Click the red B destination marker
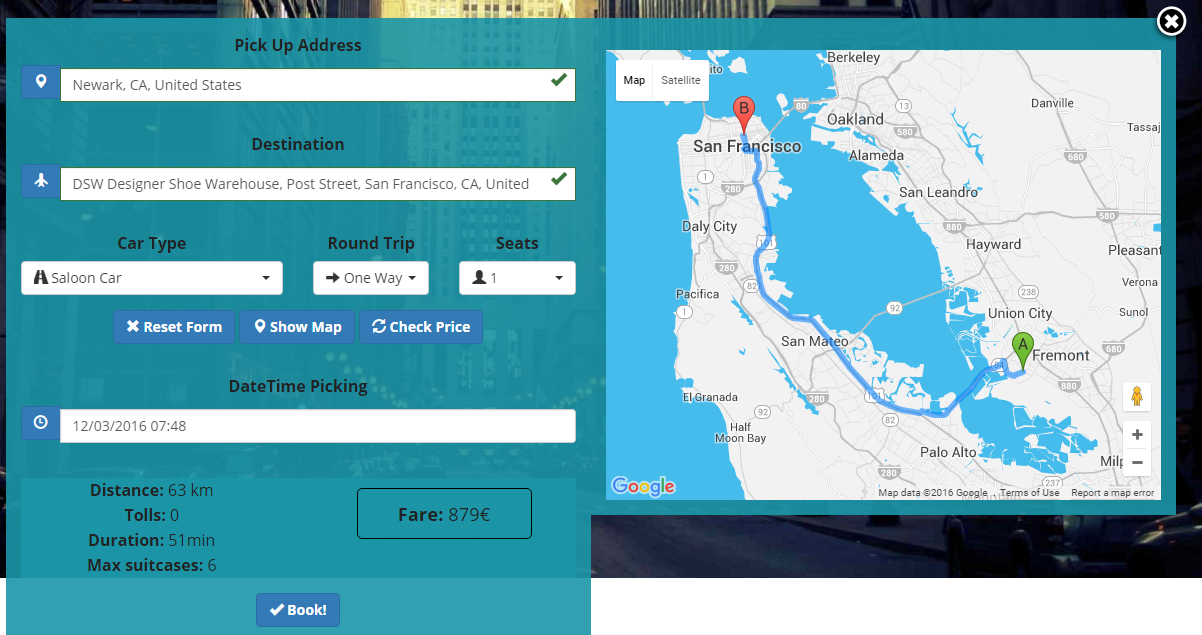This screenshot has height=635, width=1202. (743, 114)
